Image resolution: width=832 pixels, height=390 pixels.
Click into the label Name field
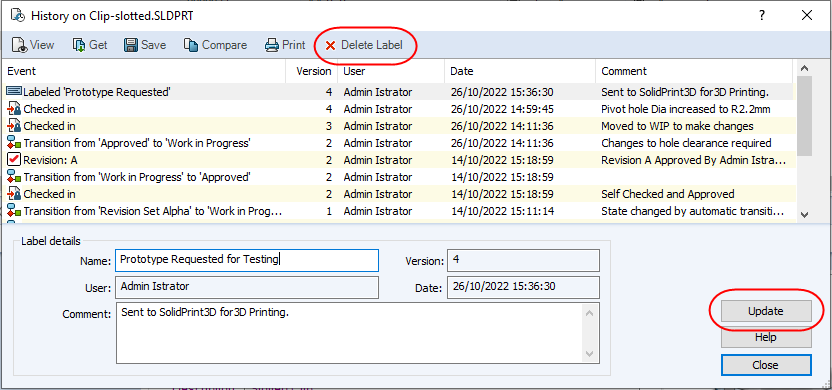click(247, 260)
